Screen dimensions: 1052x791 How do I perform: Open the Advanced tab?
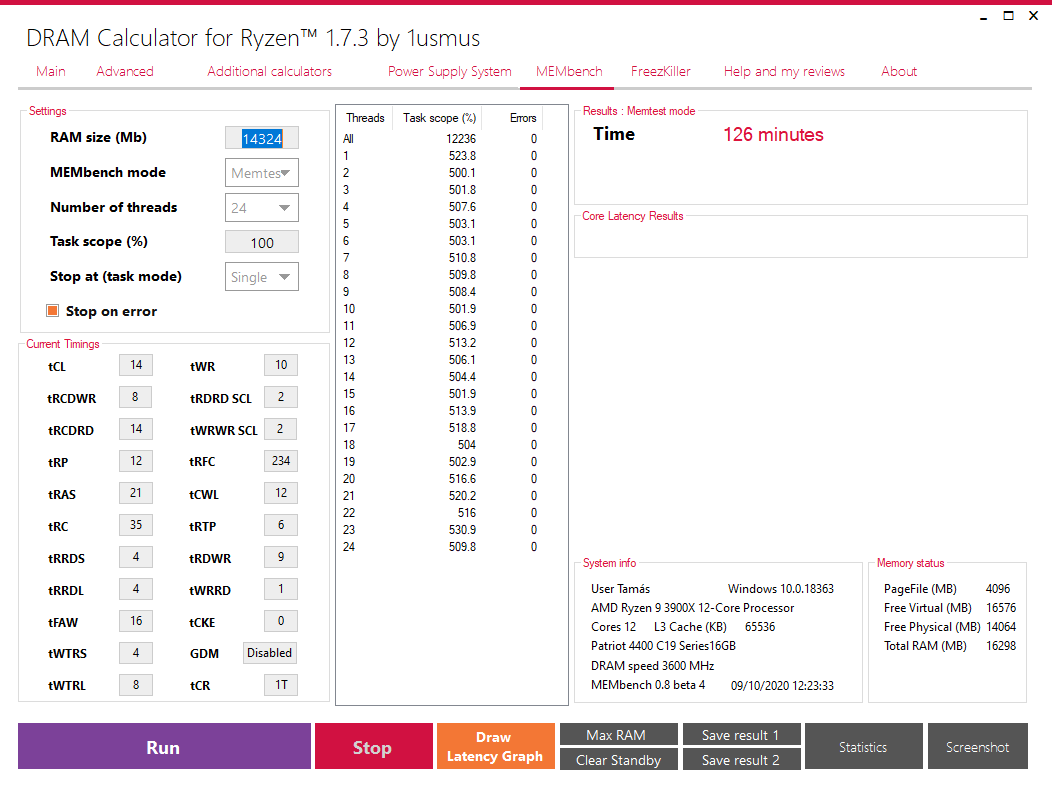point(125,72)
